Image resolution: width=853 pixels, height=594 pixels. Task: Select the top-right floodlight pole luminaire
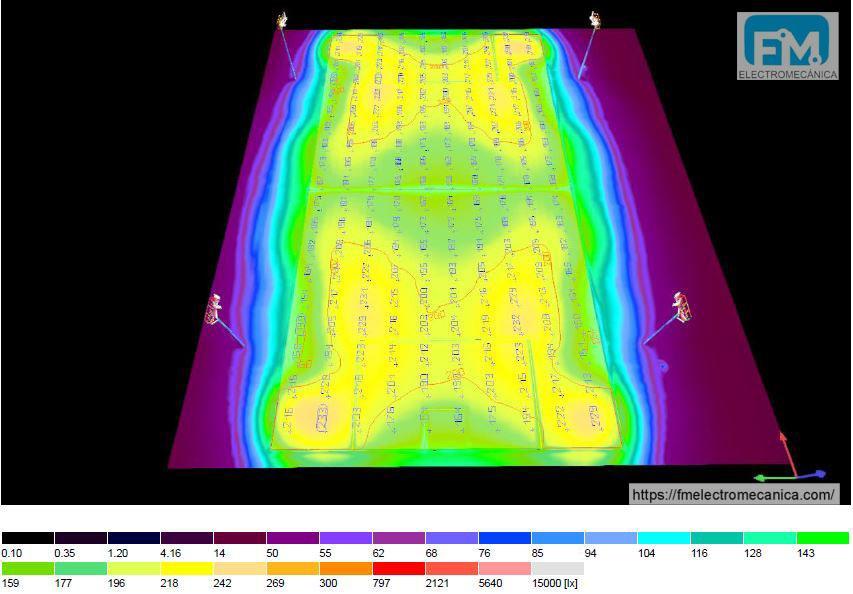click(x=595, y=20)
